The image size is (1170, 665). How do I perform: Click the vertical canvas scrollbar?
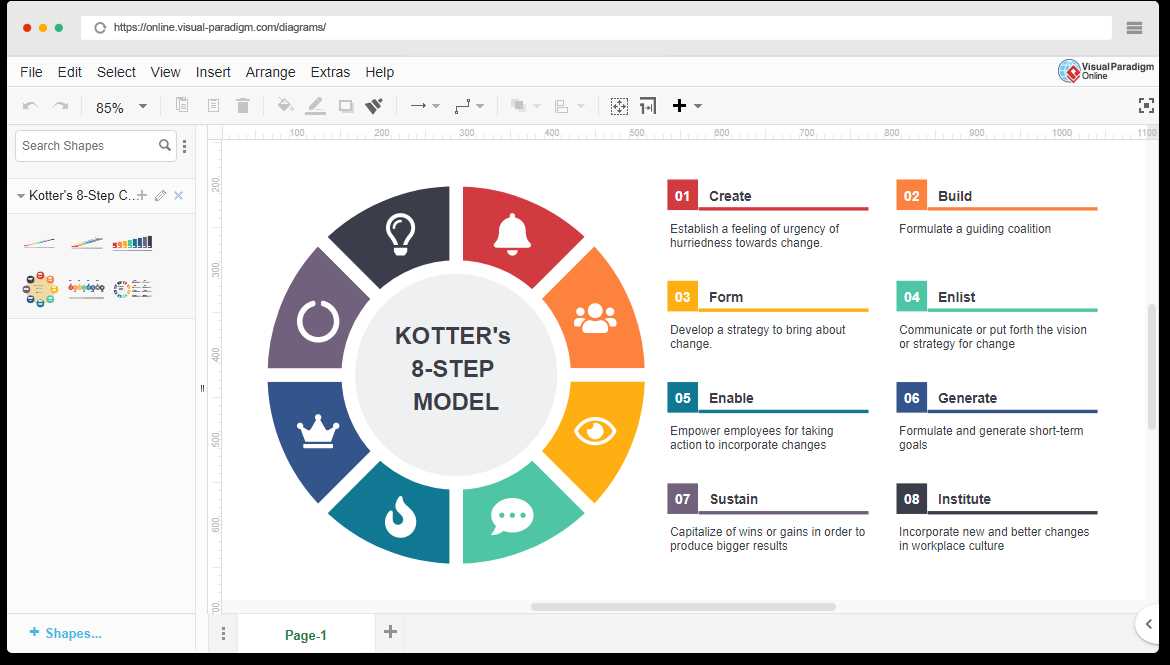1152,366
